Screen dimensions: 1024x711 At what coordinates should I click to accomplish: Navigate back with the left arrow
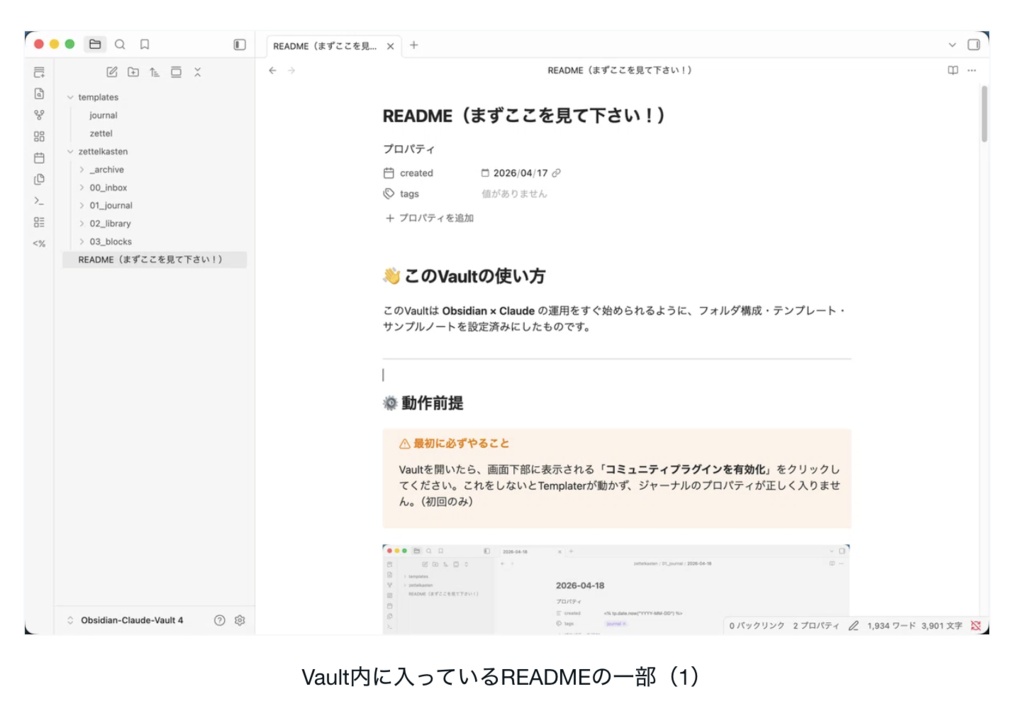[x=273, y=71]
